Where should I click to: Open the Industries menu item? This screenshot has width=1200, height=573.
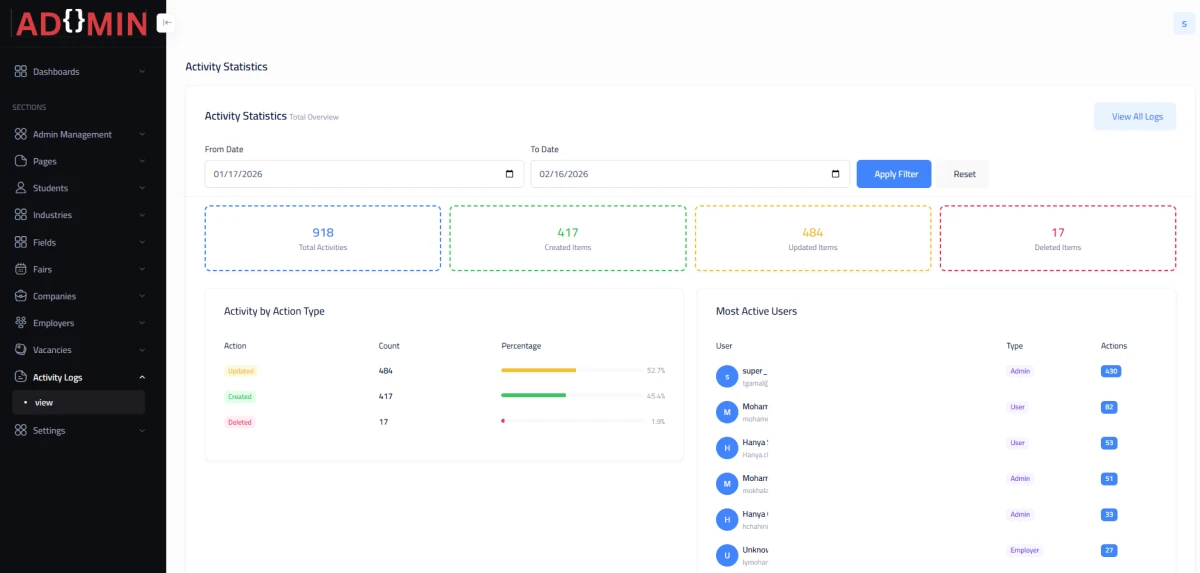click(52, 215)
